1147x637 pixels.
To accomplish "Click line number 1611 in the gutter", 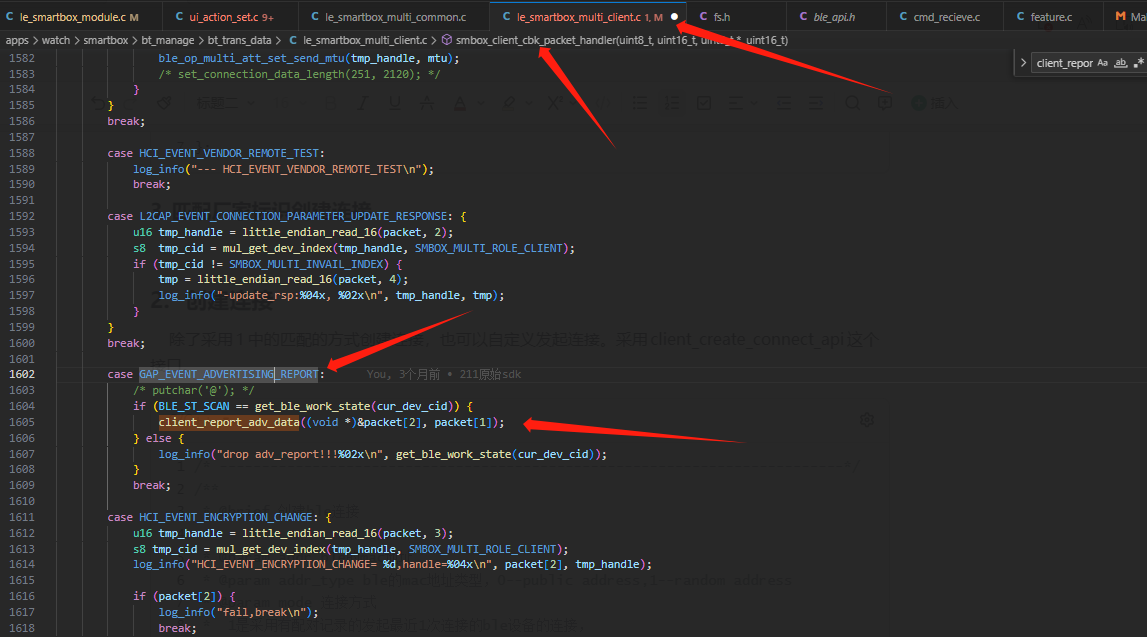I will 22,517.
